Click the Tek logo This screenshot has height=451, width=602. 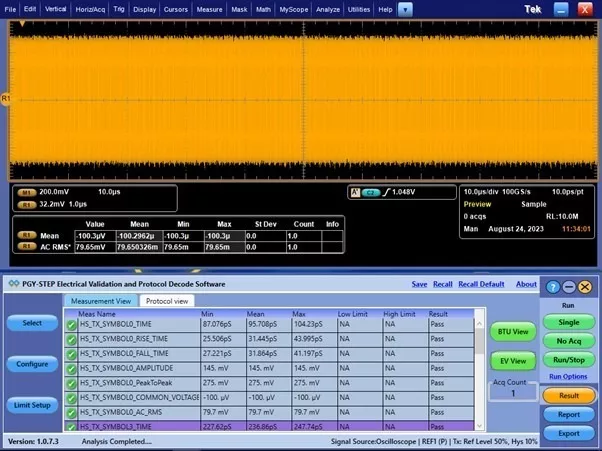(533, 9)
